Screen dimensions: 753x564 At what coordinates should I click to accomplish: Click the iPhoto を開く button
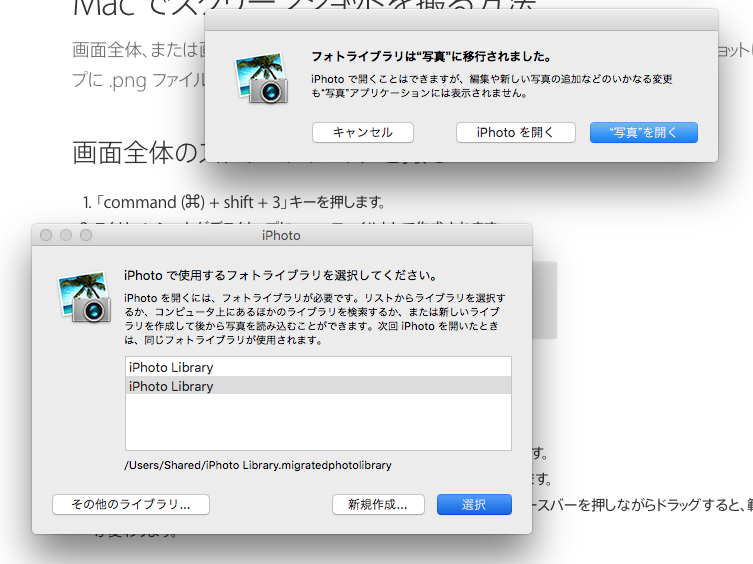(515, 132)
